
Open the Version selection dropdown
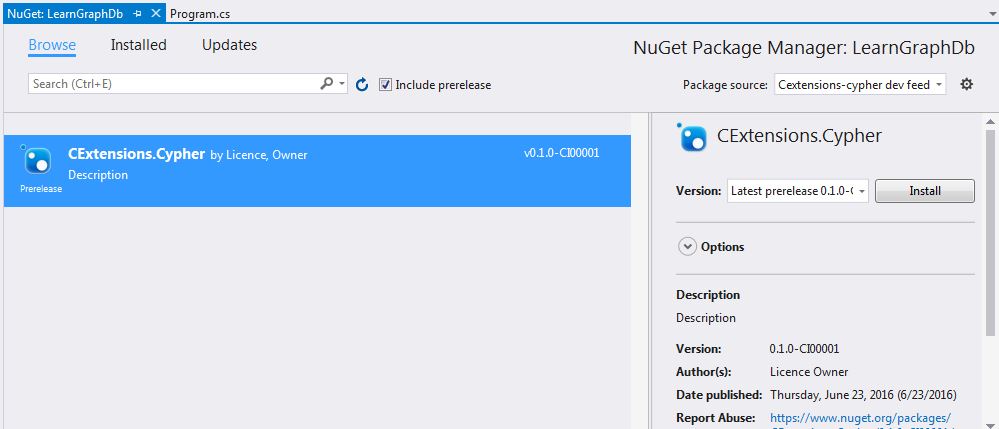click(798, 191)
